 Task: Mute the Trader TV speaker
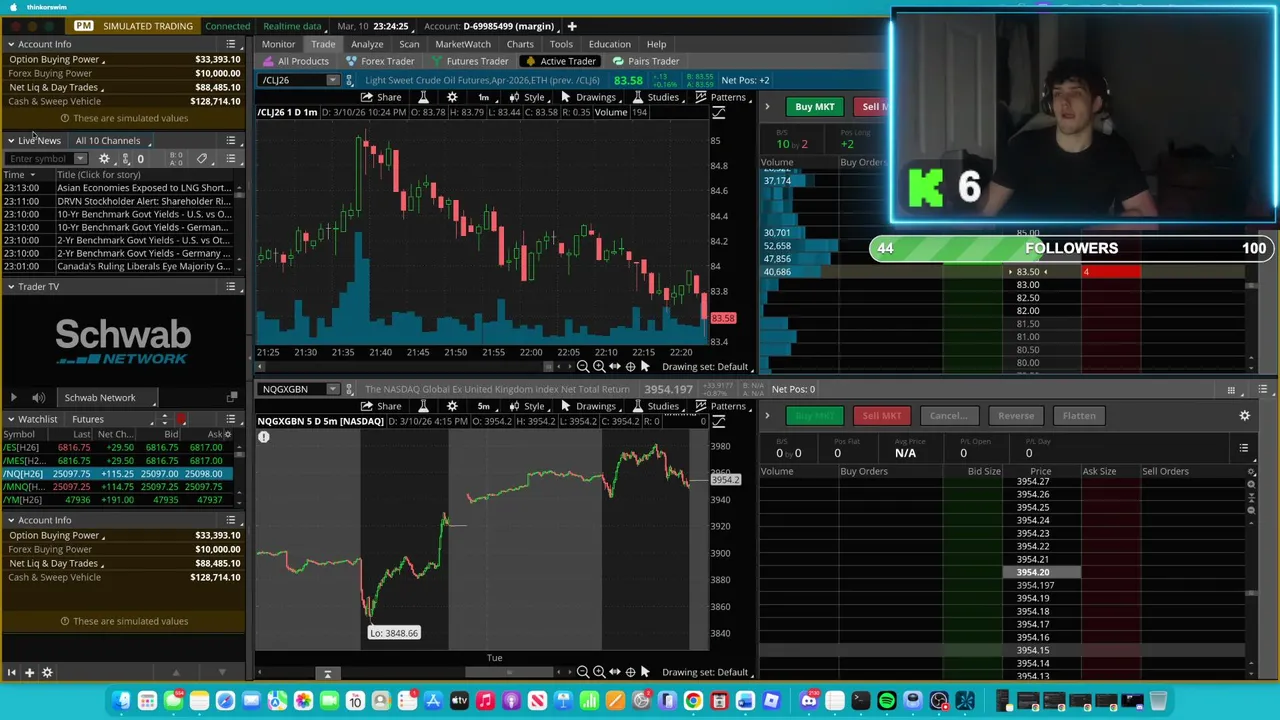(39, 398)
